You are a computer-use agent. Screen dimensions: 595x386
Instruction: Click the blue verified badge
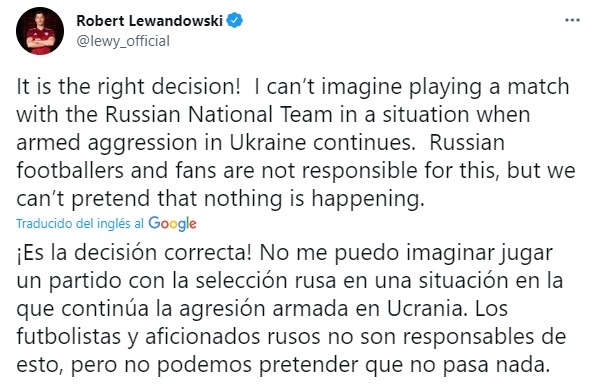click(x=235, y=20)
